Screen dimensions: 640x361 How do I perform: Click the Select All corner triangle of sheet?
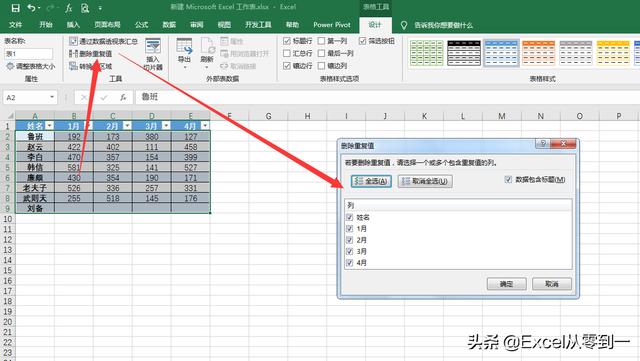[11, 116]
